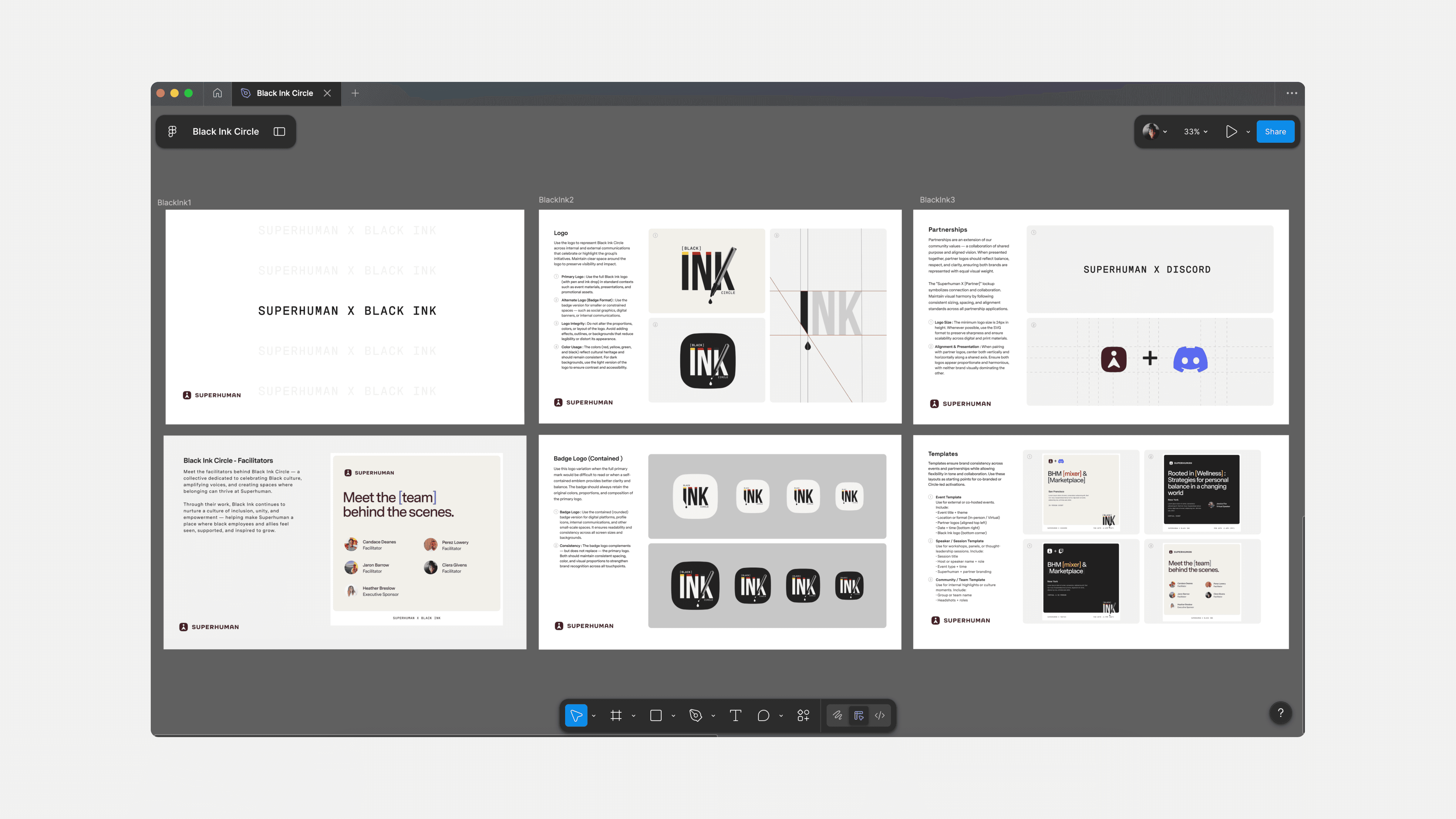Expand the pen tools dropdown arrow
Screen dimensions: 1456x819
tap(713, 716)
